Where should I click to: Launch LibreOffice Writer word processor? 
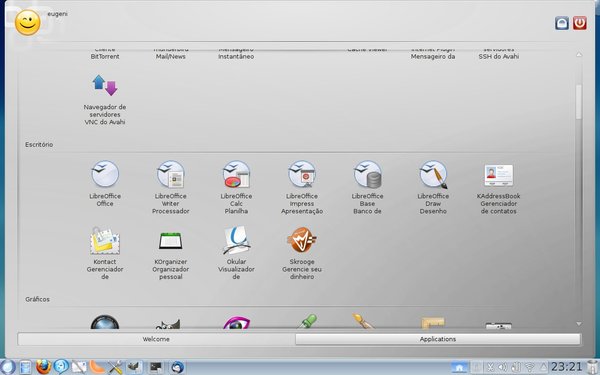coord(171,187)
